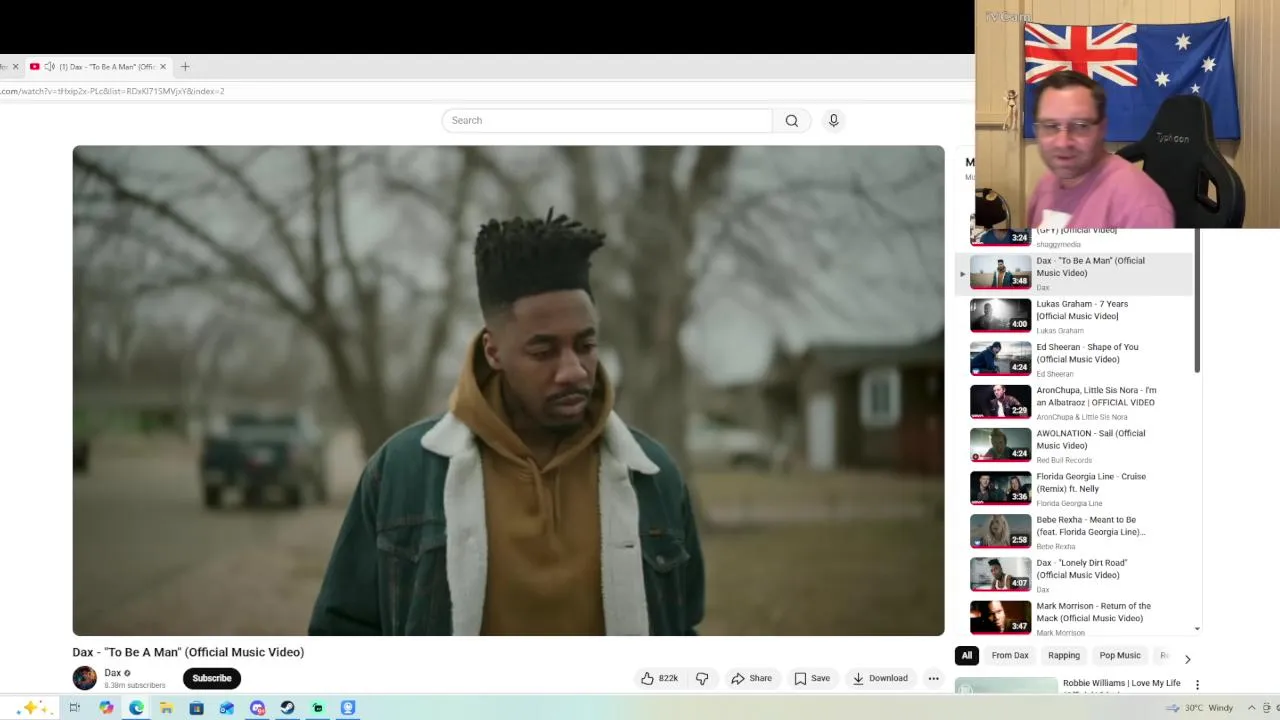Open the three-dot more actions menu

click(933, 678)
